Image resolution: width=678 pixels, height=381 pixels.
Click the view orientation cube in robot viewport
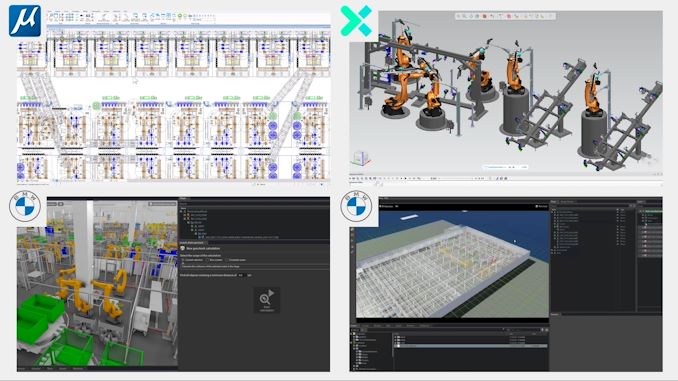pos(360,158)
